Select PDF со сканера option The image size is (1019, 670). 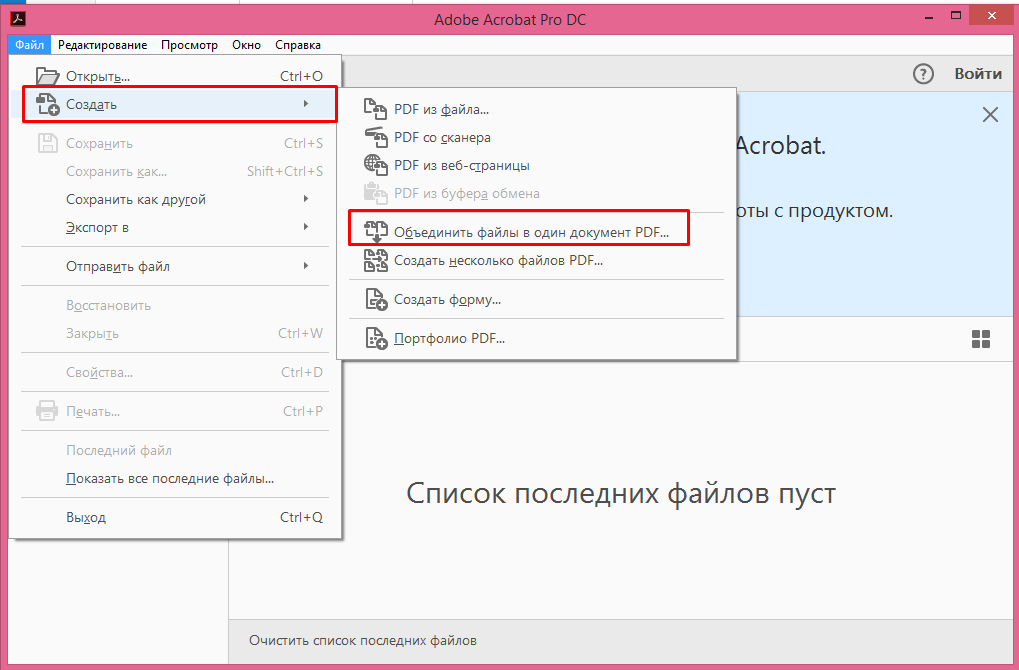[x=536, y=137]
